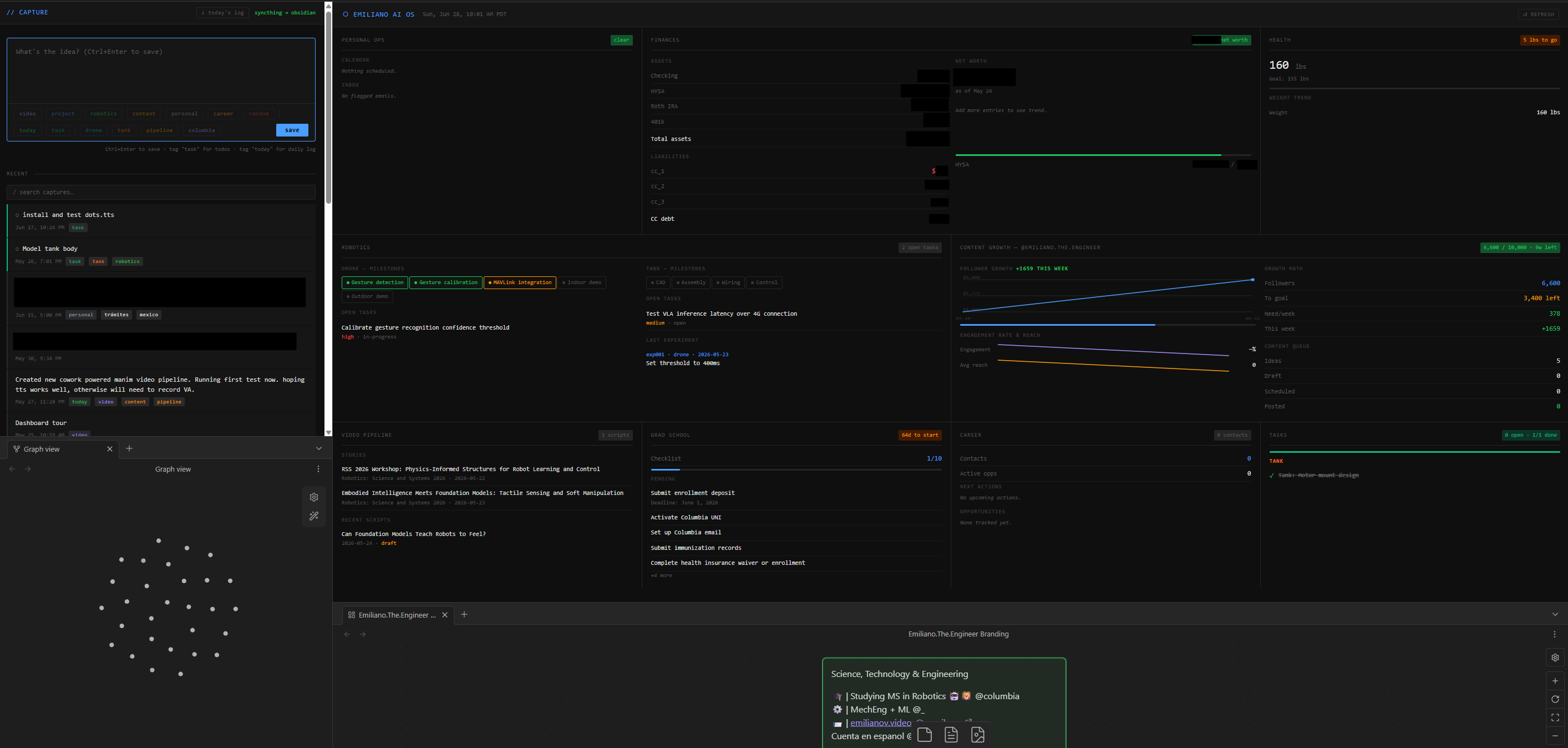Click the follower goal progress bar
Viewport: 1568px width, 748px height.
[x=1108, y=325]
